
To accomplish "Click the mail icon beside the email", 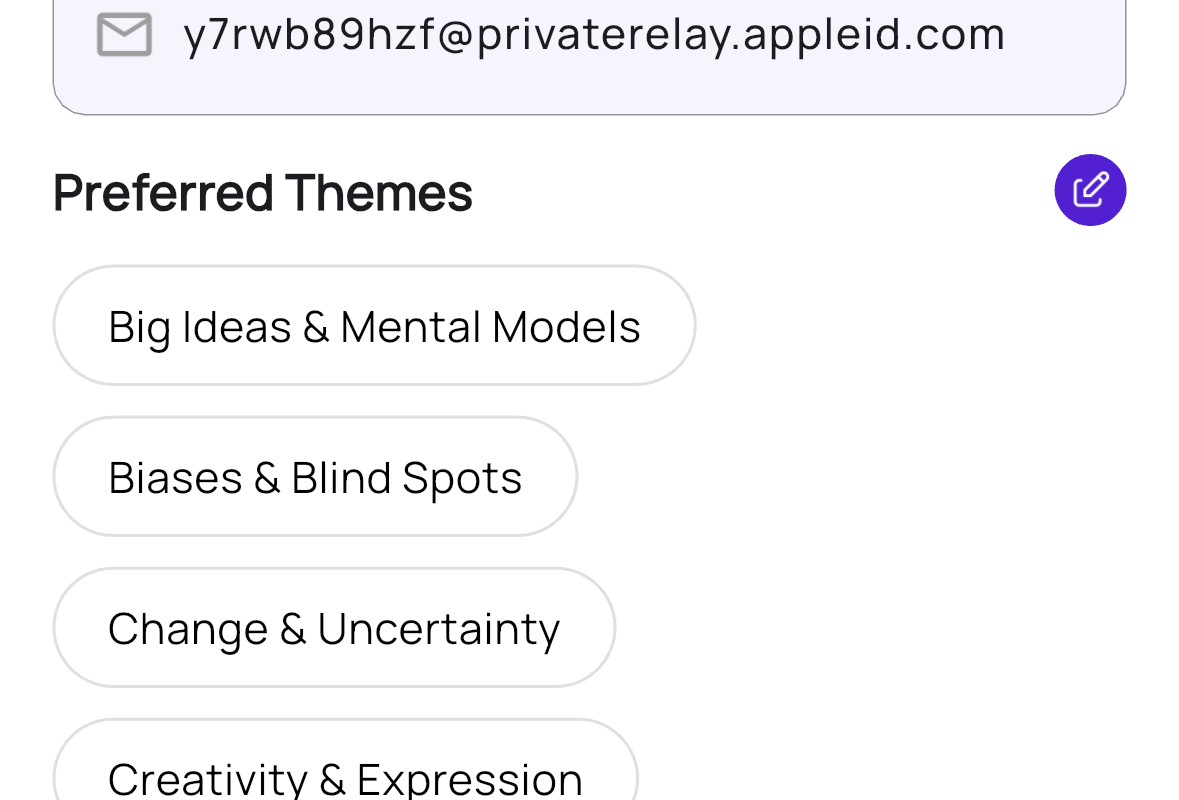I will [124, 35].
